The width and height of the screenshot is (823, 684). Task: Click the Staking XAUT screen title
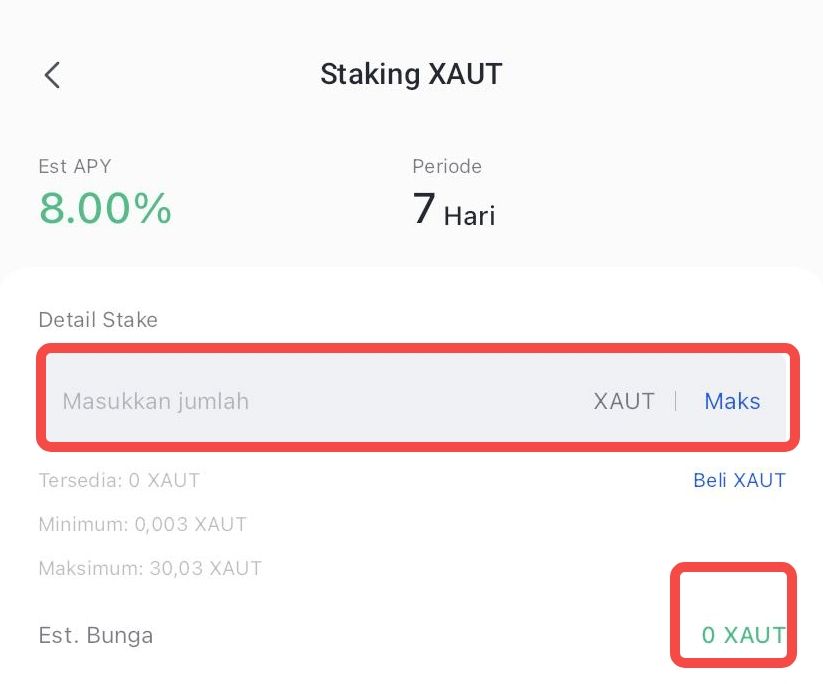[x=411, y=73]
